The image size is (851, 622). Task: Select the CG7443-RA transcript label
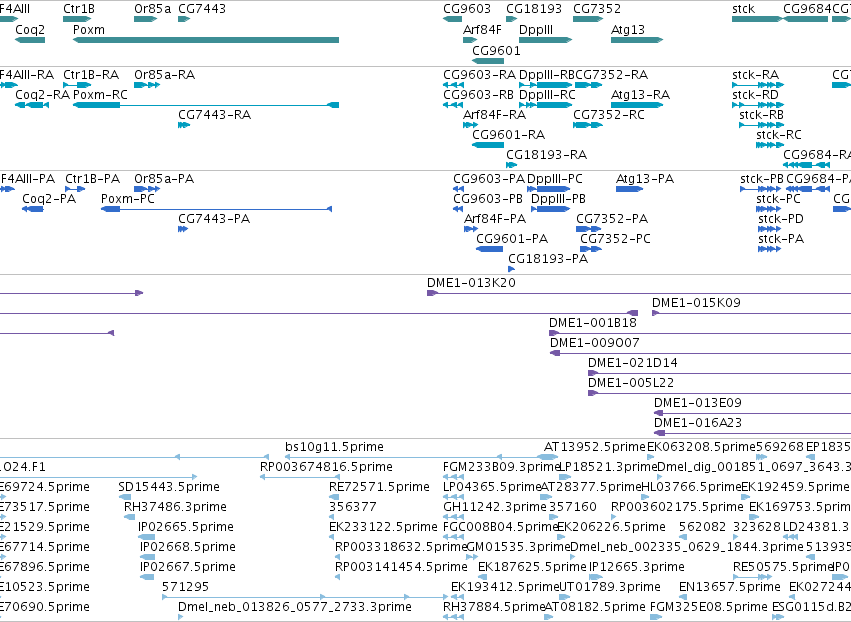214,115
